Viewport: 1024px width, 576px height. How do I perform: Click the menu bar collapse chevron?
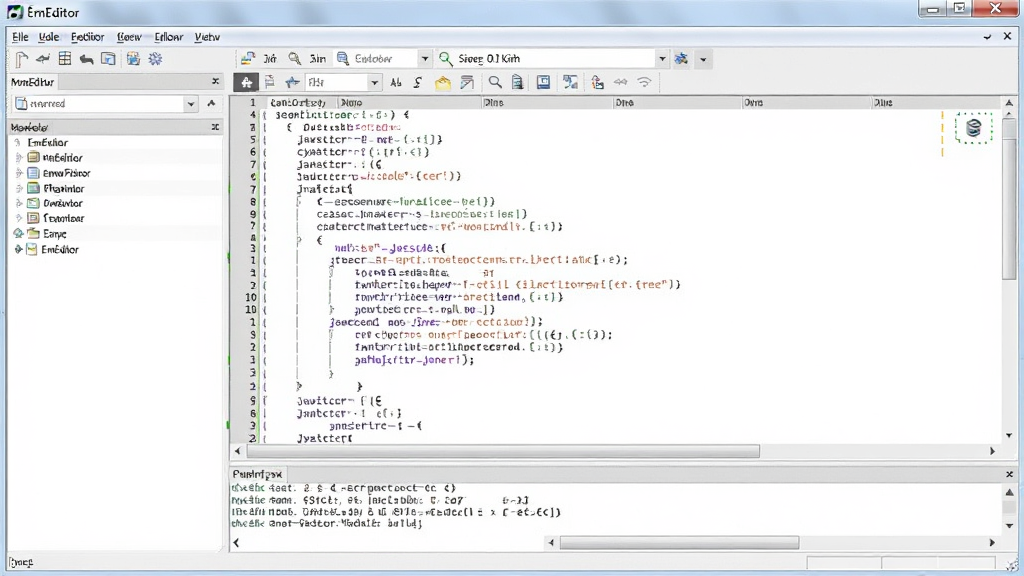(x=987, y=37)
